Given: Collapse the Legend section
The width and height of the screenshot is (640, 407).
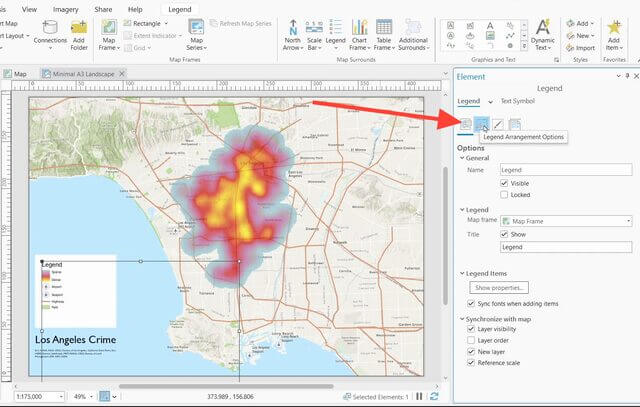Looking at the screenshot, I should tap(462, 210).
